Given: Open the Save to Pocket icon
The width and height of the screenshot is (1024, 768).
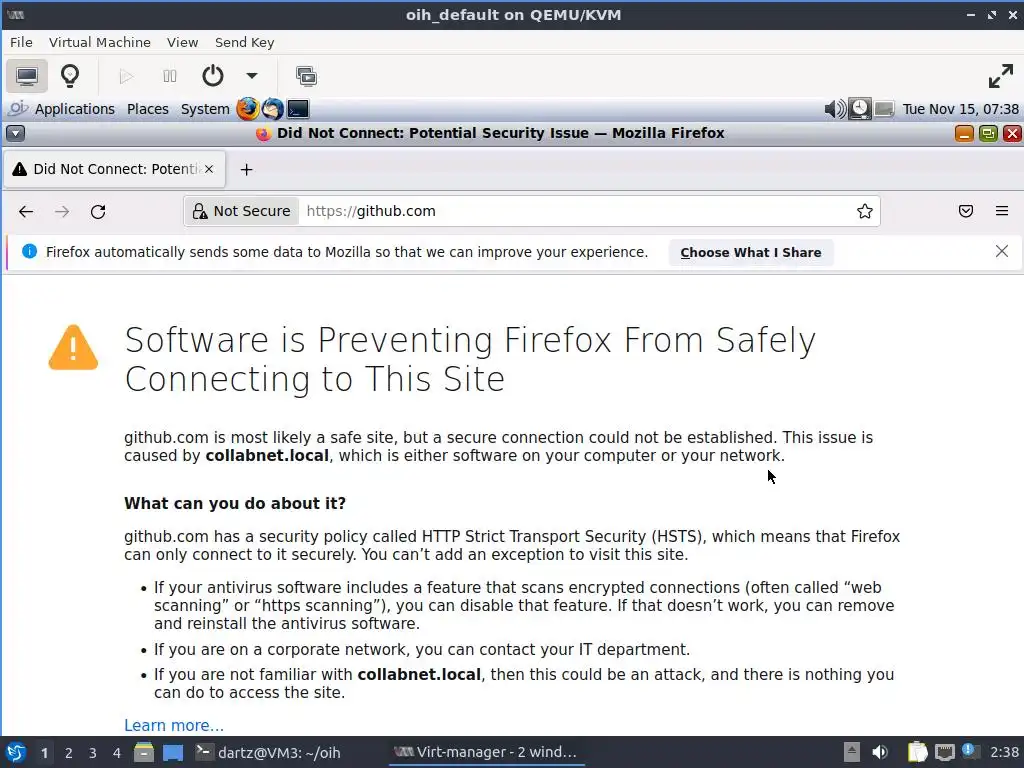Looking at the screenshot, I should coord(966,211).
